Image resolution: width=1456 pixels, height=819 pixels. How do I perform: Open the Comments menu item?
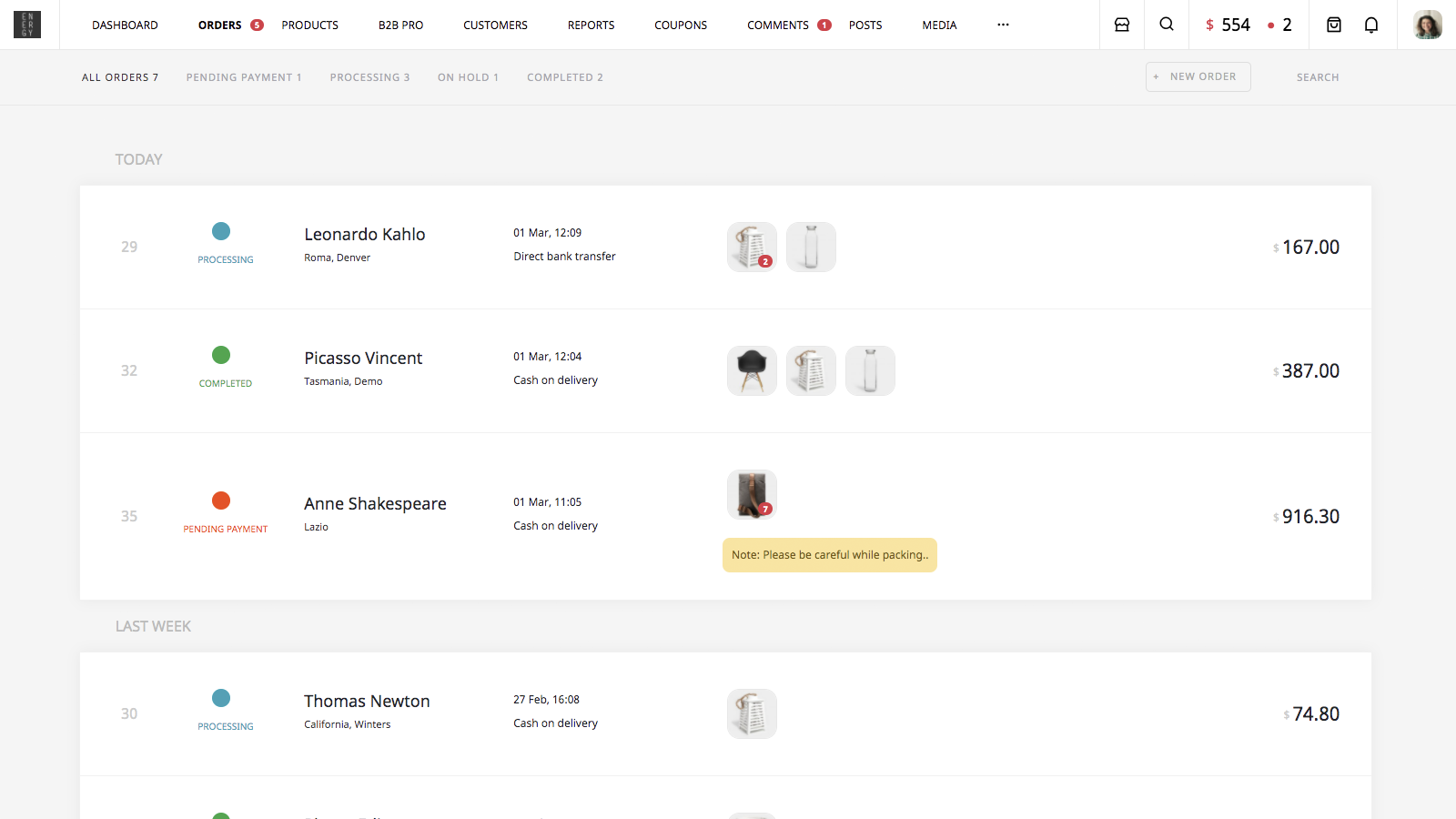pos(778,25)
